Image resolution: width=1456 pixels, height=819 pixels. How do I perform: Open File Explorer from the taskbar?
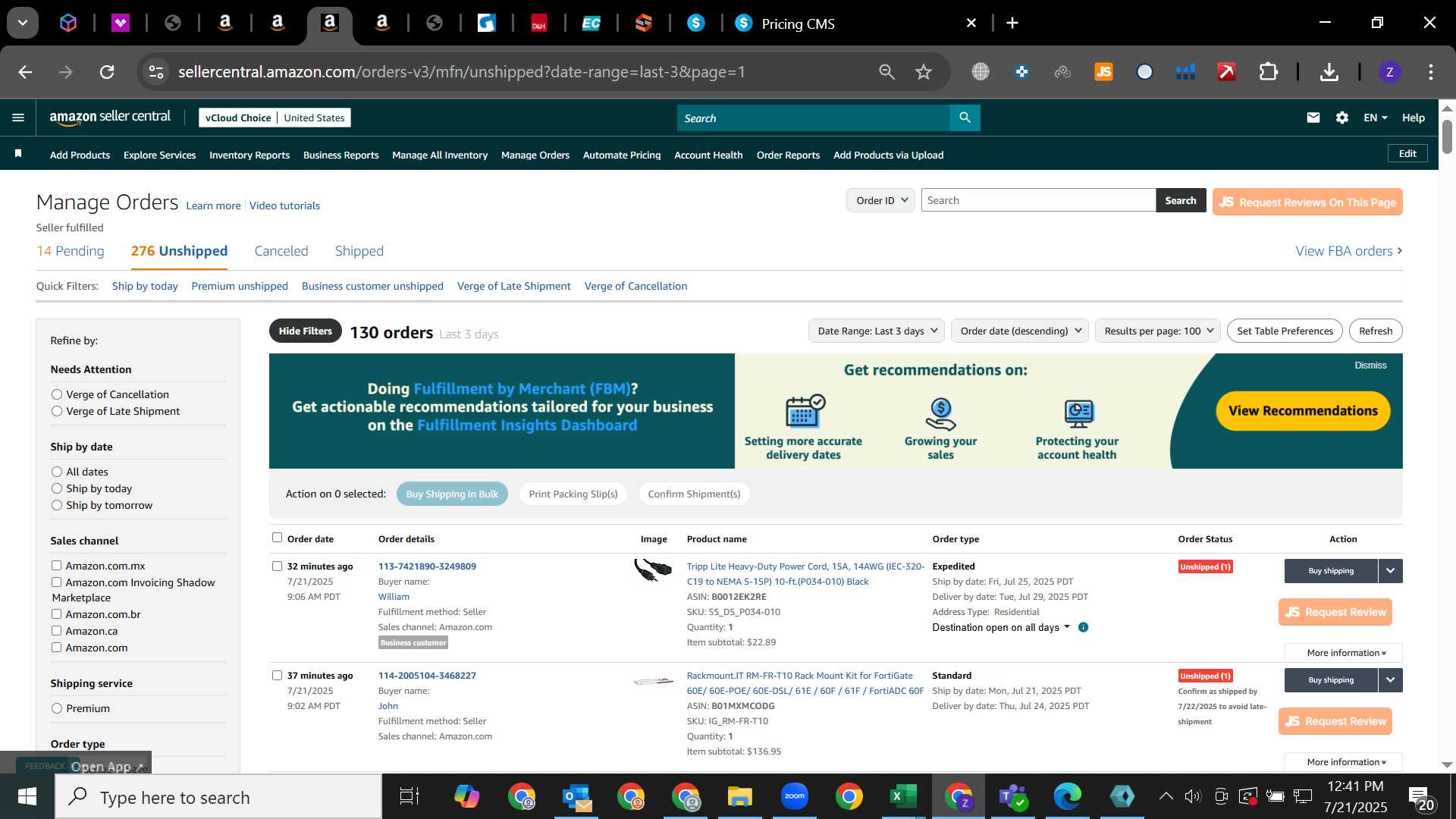pos(739,796)
